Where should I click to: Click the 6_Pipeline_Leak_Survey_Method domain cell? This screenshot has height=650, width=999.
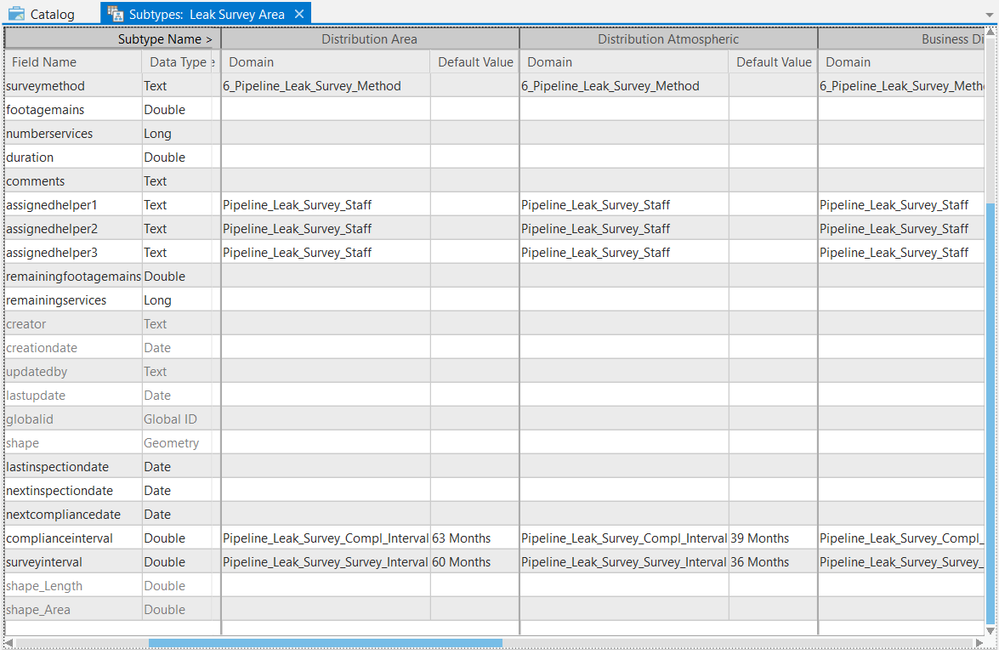pyautogui.click(x=322, y=85)
